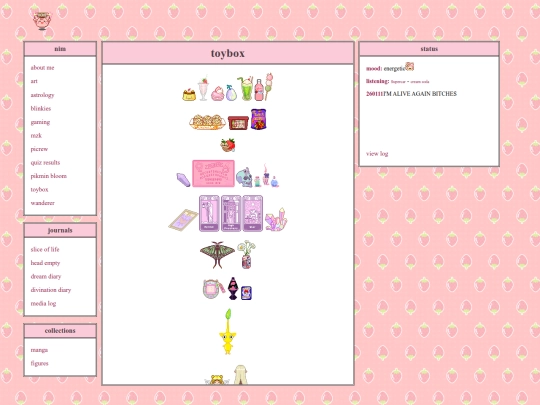Screen dimensions: 540x405
Task: Select the lavender egg with teal bow
Action: coord(231,93)
